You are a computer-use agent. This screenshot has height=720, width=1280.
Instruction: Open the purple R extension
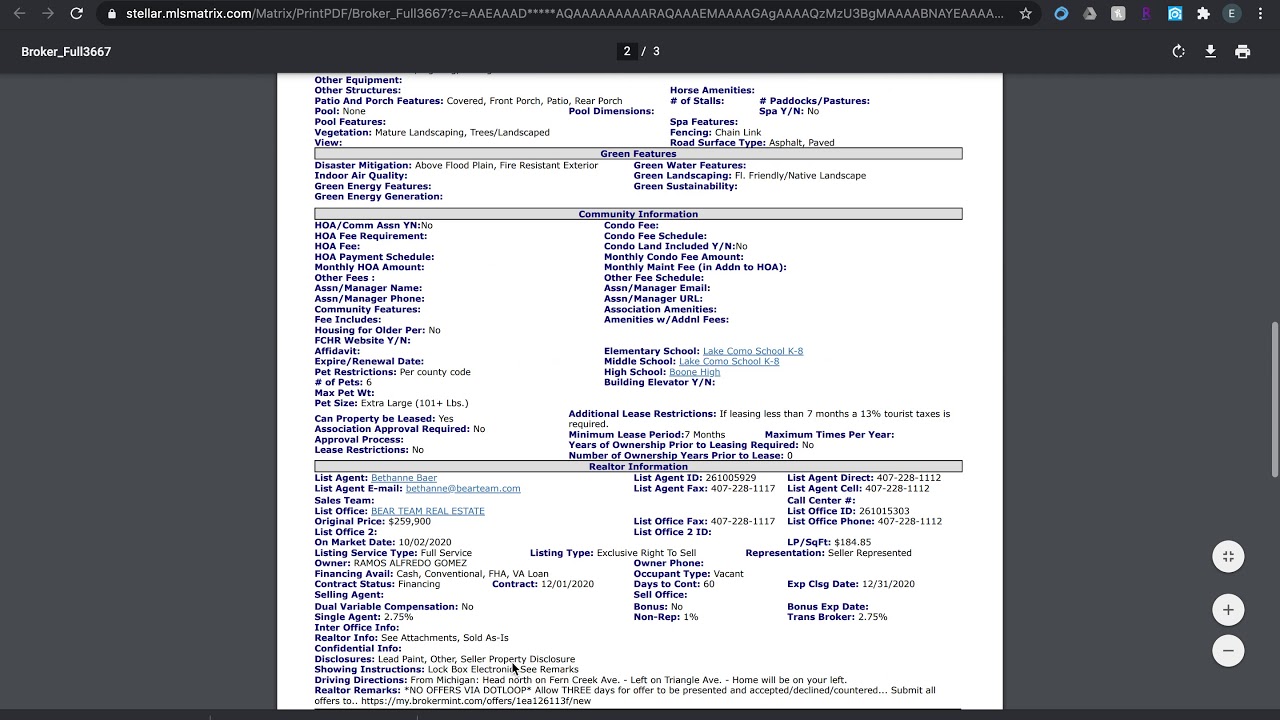click(1146, 14)
